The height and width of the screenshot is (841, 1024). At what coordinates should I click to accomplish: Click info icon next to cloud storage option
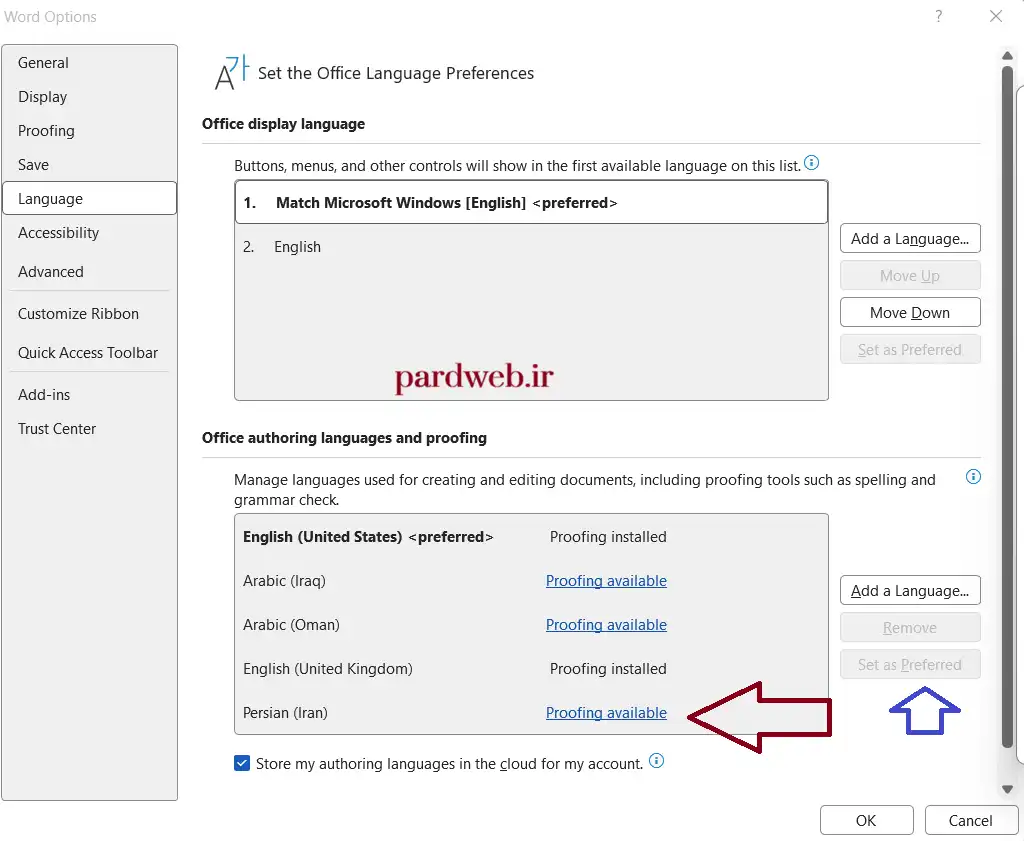(x=656, y=761)
